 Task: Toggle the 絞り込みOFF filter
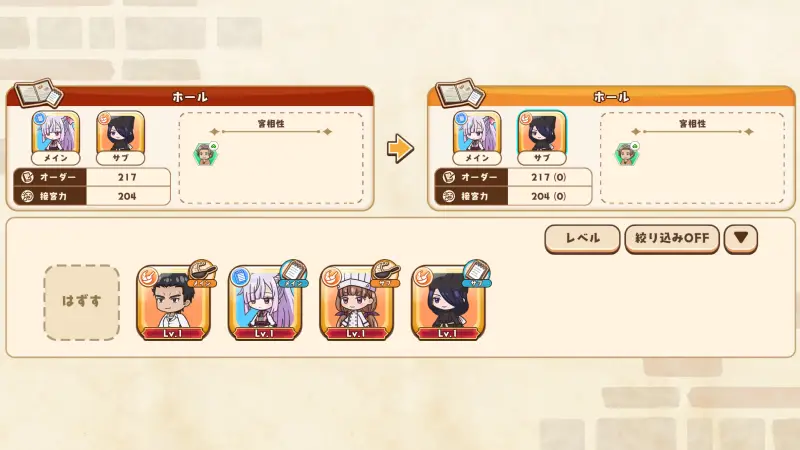pos(672,238)
